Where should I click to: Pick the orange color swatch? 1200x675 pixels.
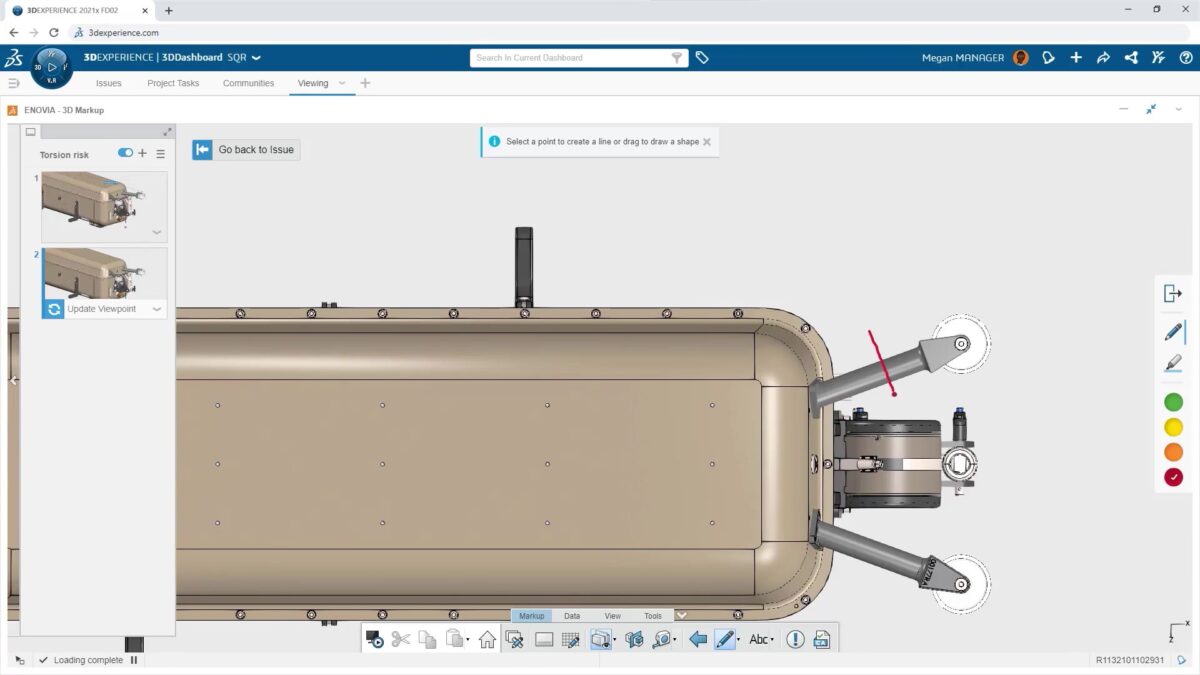(x=1173, y=452)
